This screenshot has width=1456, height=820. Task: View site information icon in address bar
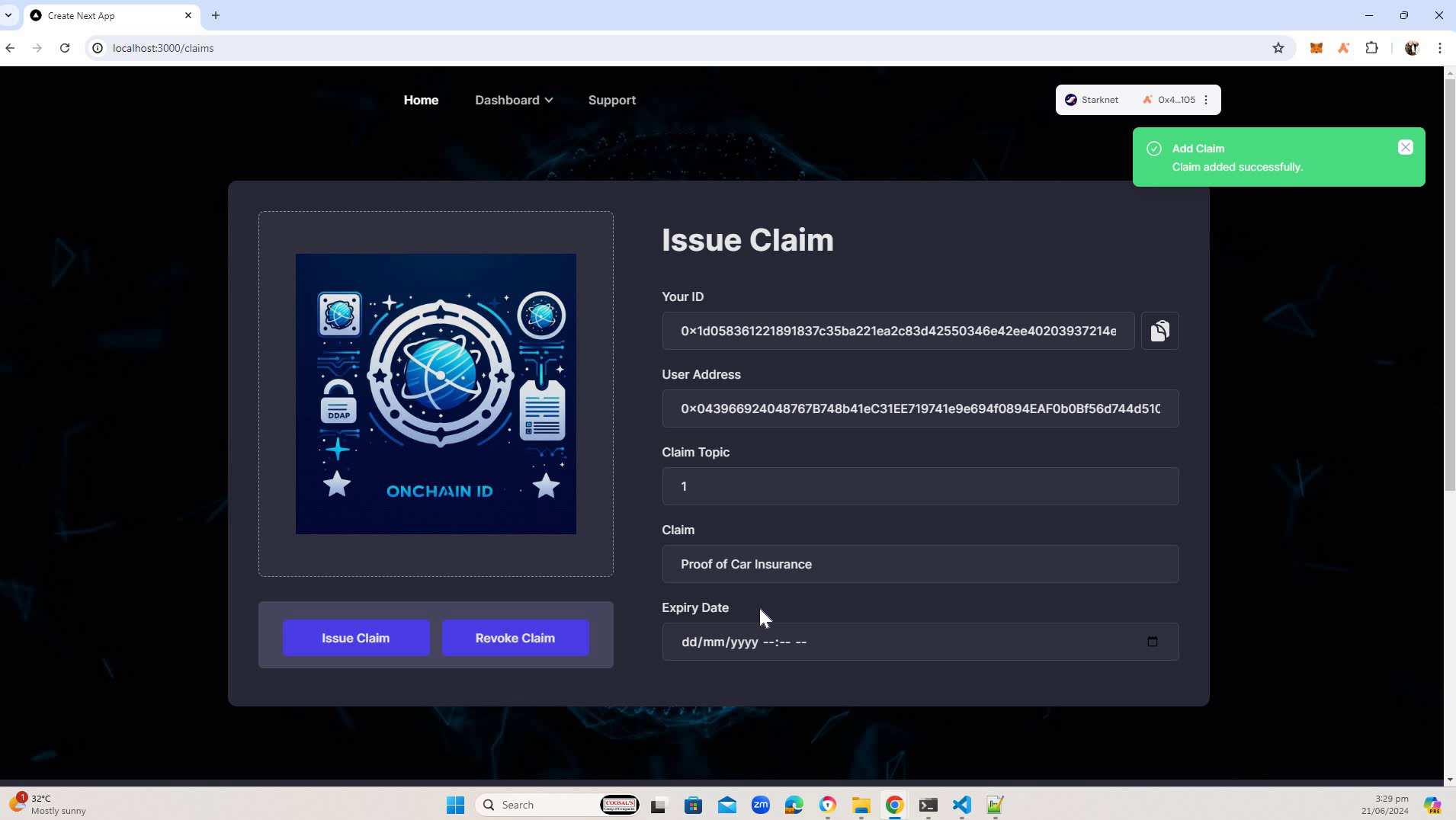(98, 48)
